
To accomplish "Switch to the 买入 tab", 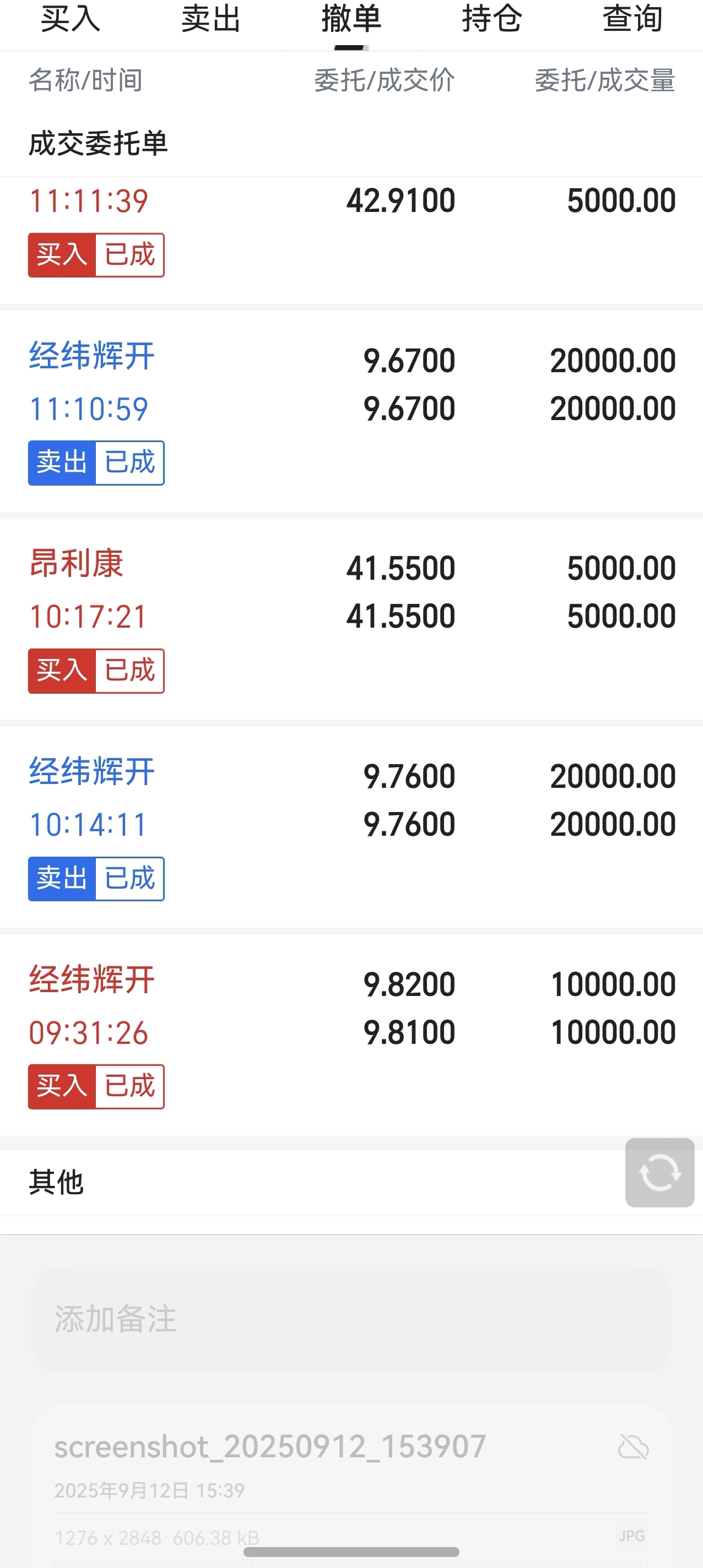I will click(71, 18).
